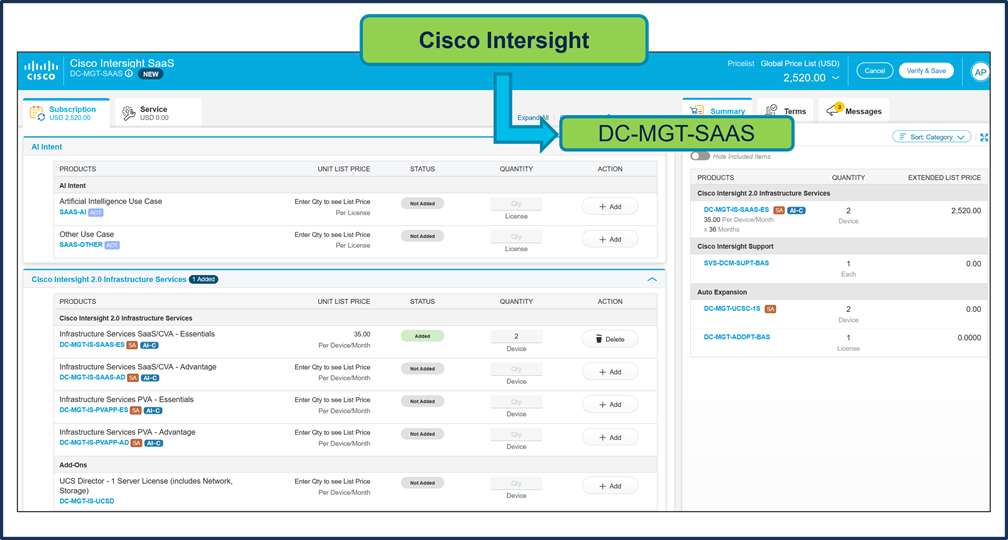Open SAAS-OTHER product link
1008x540 pixels.
point(81,245)
